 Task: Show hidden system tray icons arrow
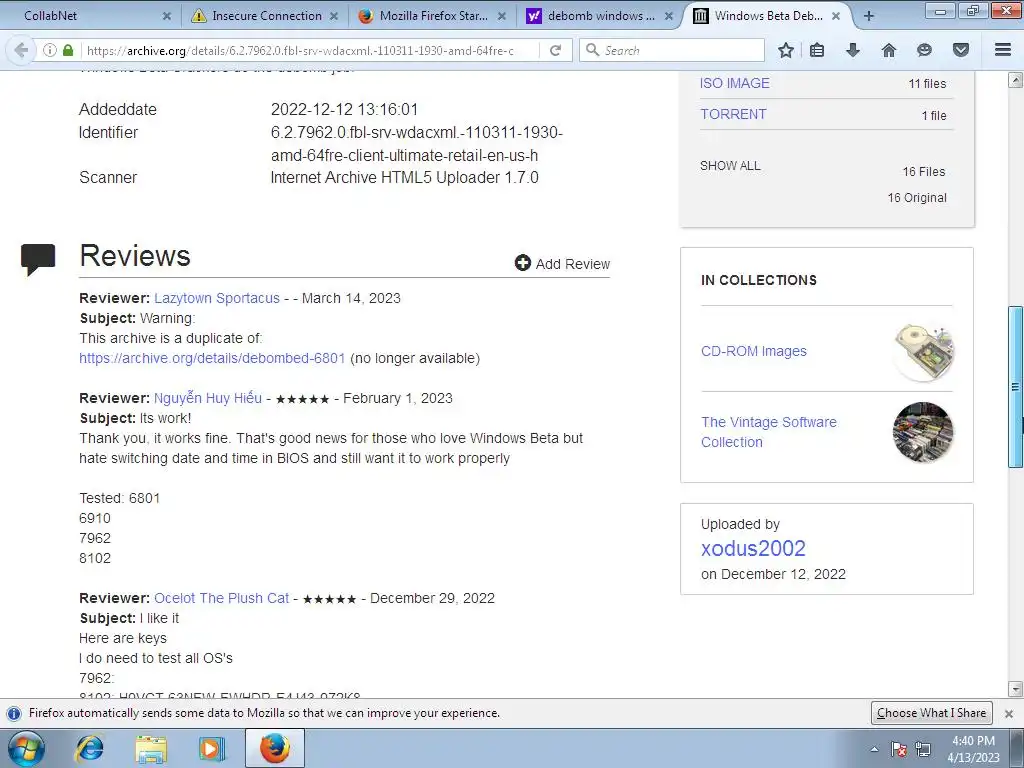pos(874,749)
